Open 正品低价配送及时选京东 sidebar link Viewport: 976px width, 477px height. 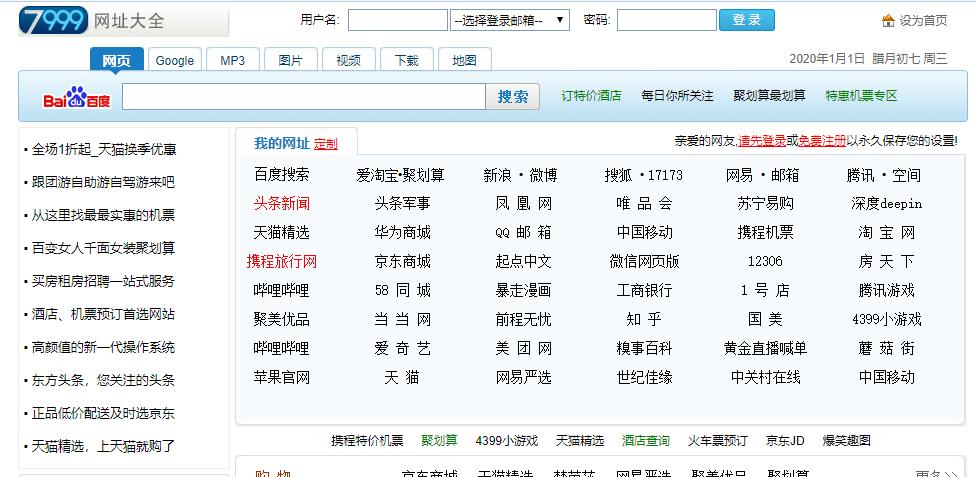pyautogui.click(x=103, y=413)
